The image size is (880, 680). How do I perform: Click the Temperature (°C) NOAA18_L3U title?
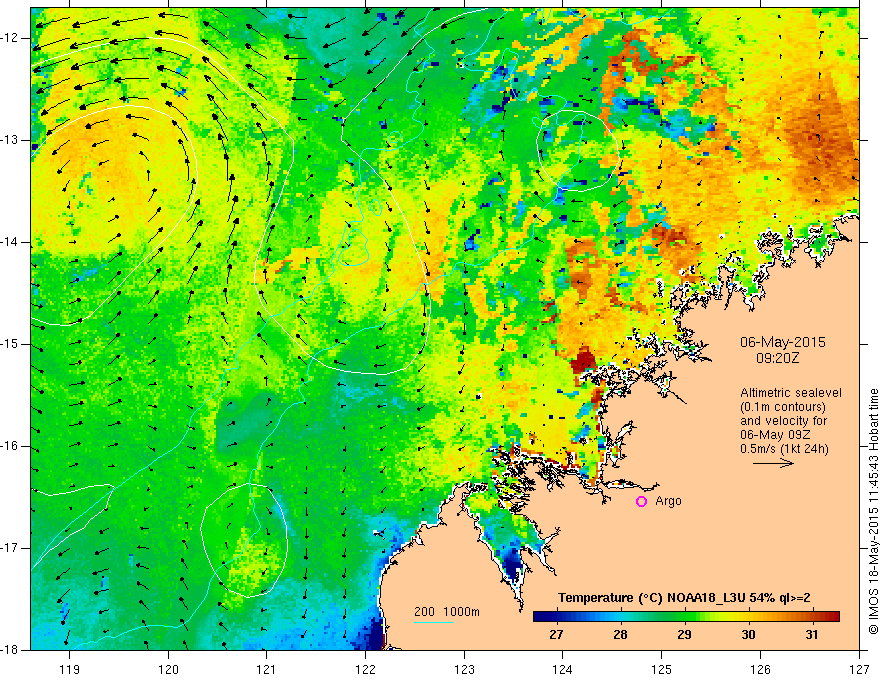684,598
